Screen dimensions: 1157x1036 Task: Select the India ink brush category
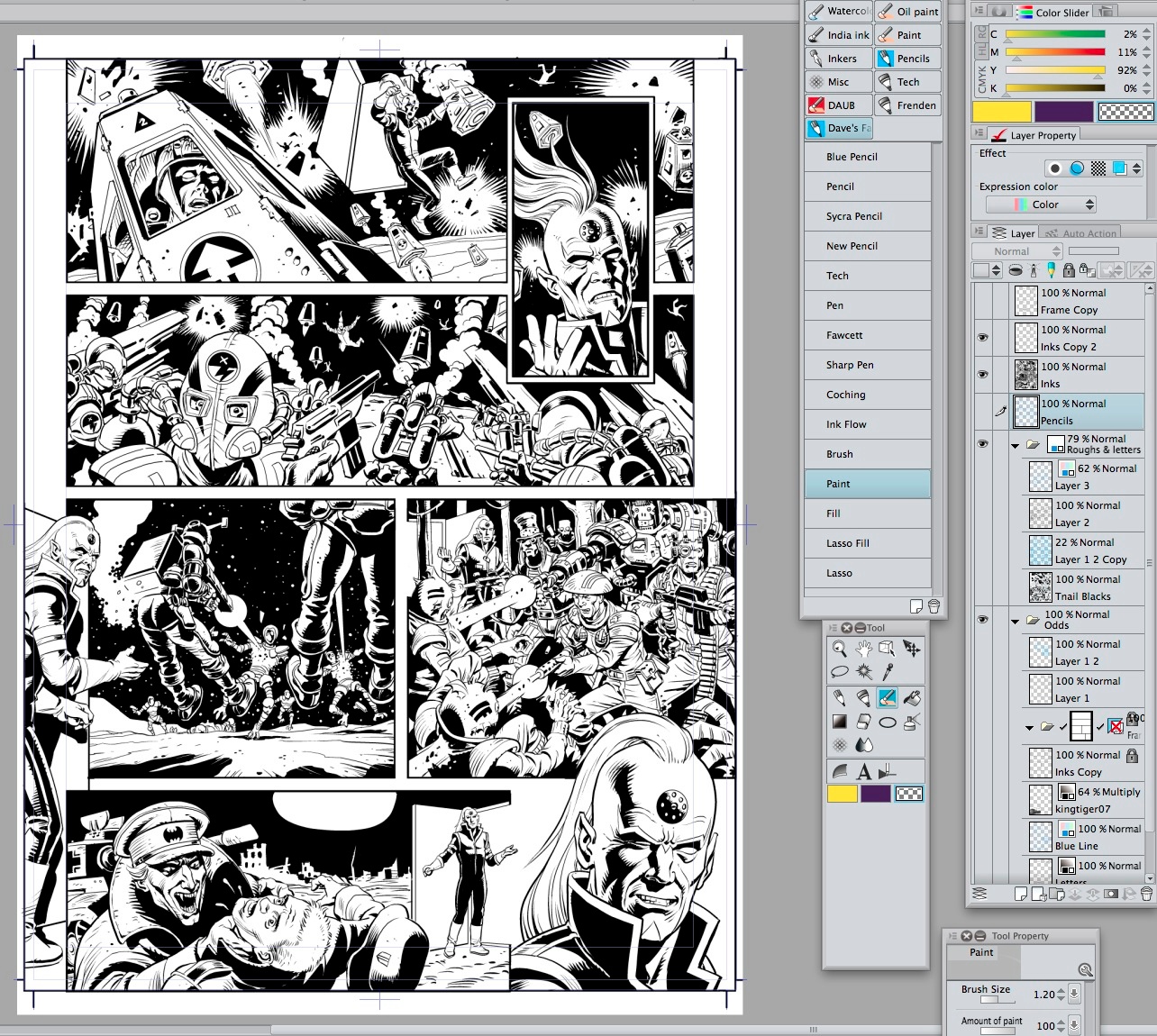click(838, 34)
